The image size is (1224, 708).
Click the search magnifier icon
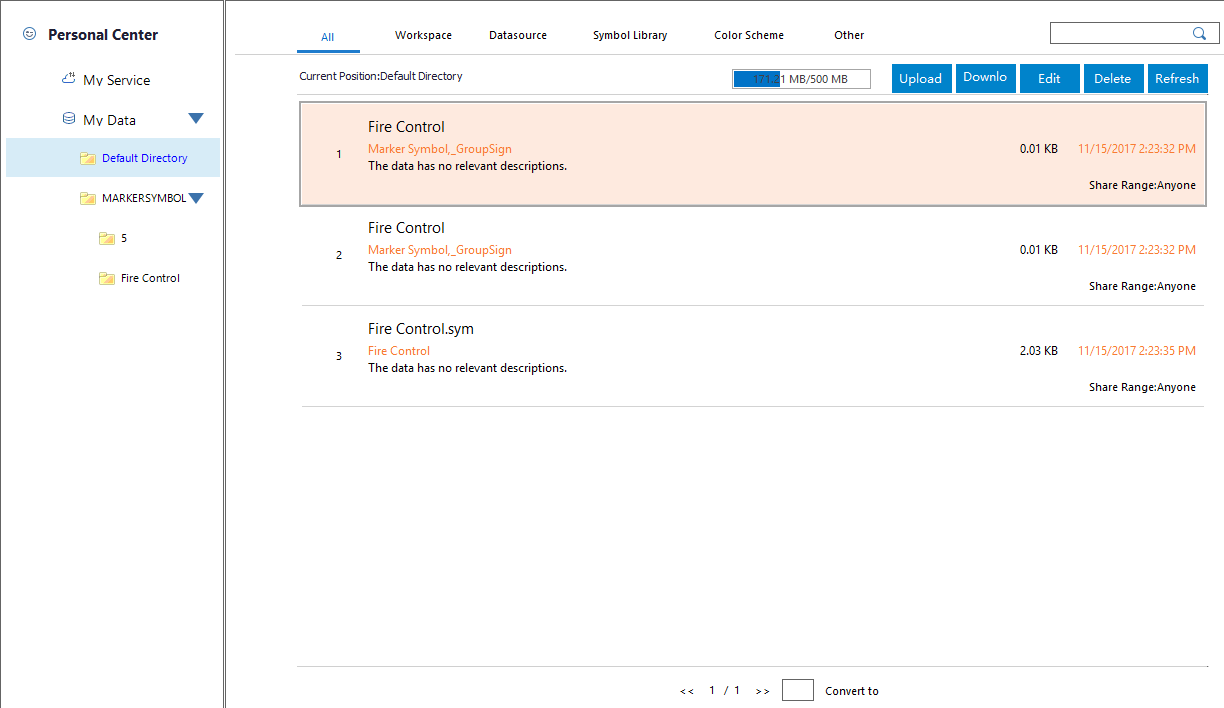pos(1199,34)
